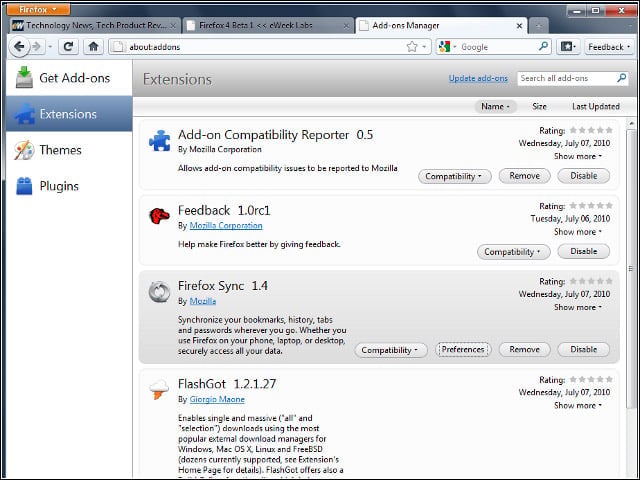Remove Add-on Compatibility Reporter
Viewport: 640px width, 480px height.
coord(524,176)
